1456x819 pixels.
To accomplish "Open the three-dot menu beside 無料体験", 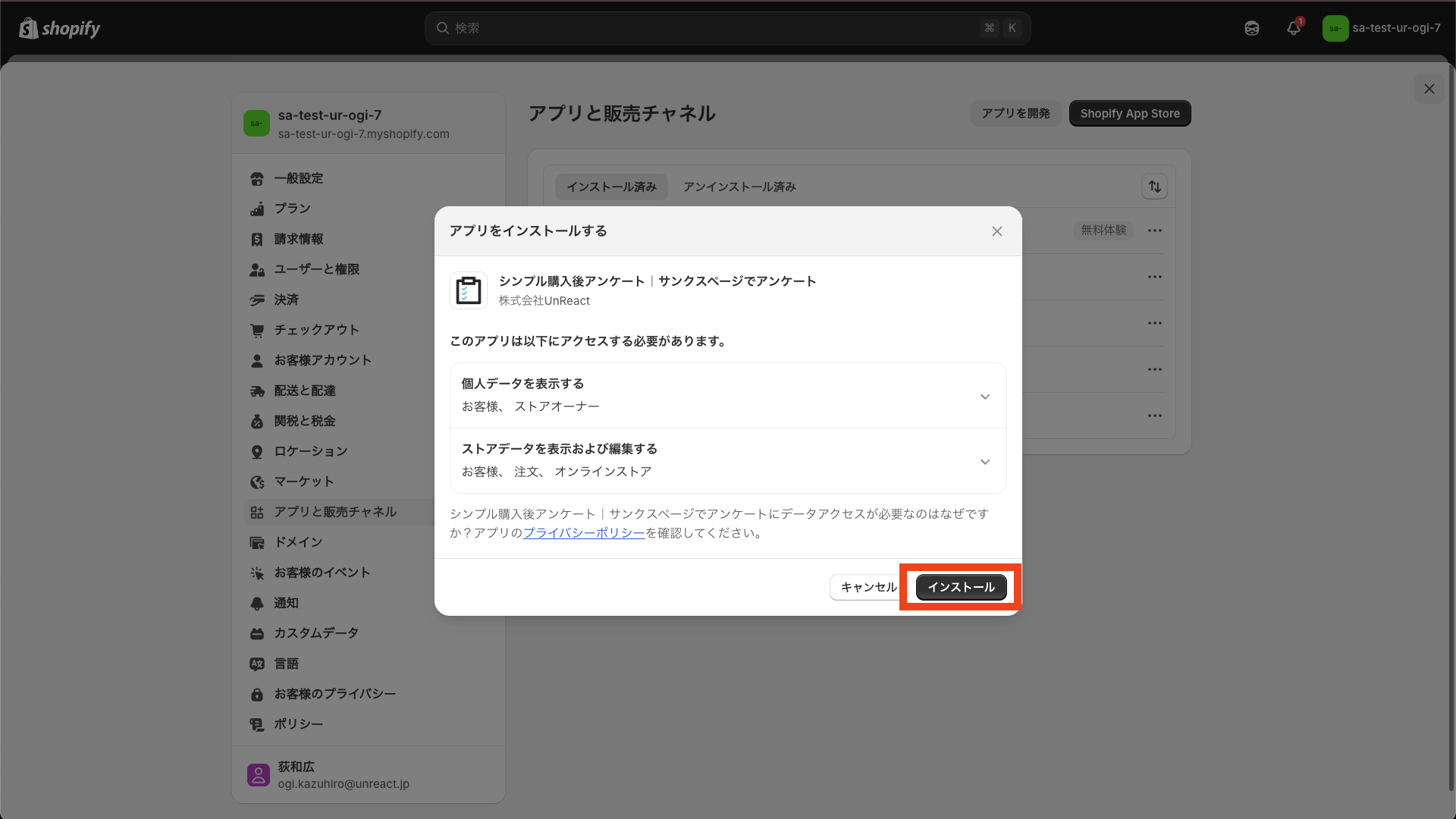I will (x=1154, y=230).
